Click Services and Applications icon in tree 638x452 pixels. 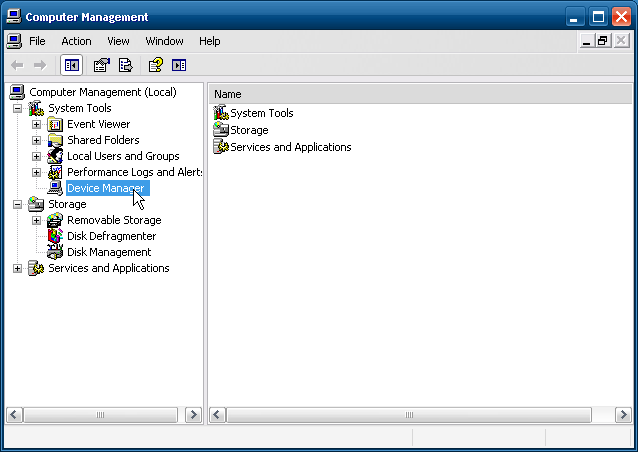(x=36, y=268)
